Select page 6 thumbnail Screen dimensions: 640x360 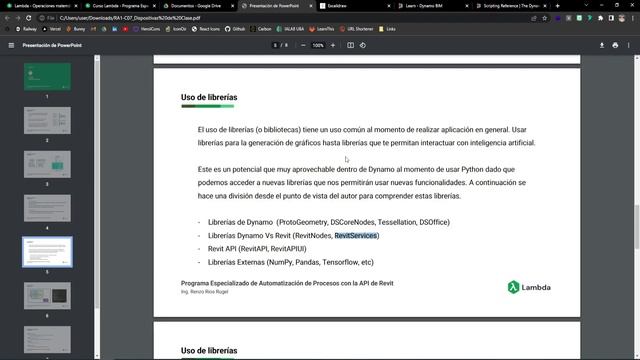coord(47,296)
